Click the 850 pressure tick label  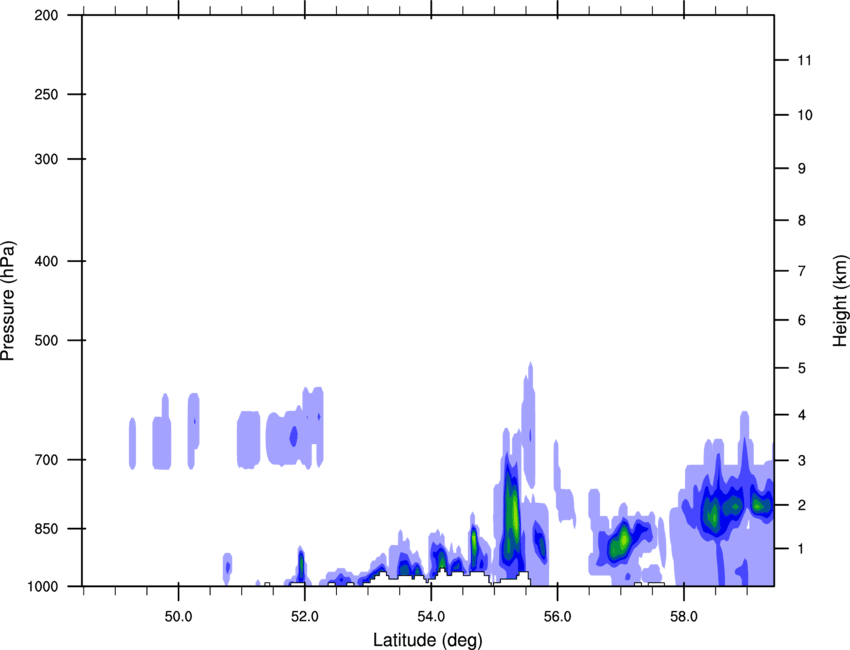tap(46, 528)
